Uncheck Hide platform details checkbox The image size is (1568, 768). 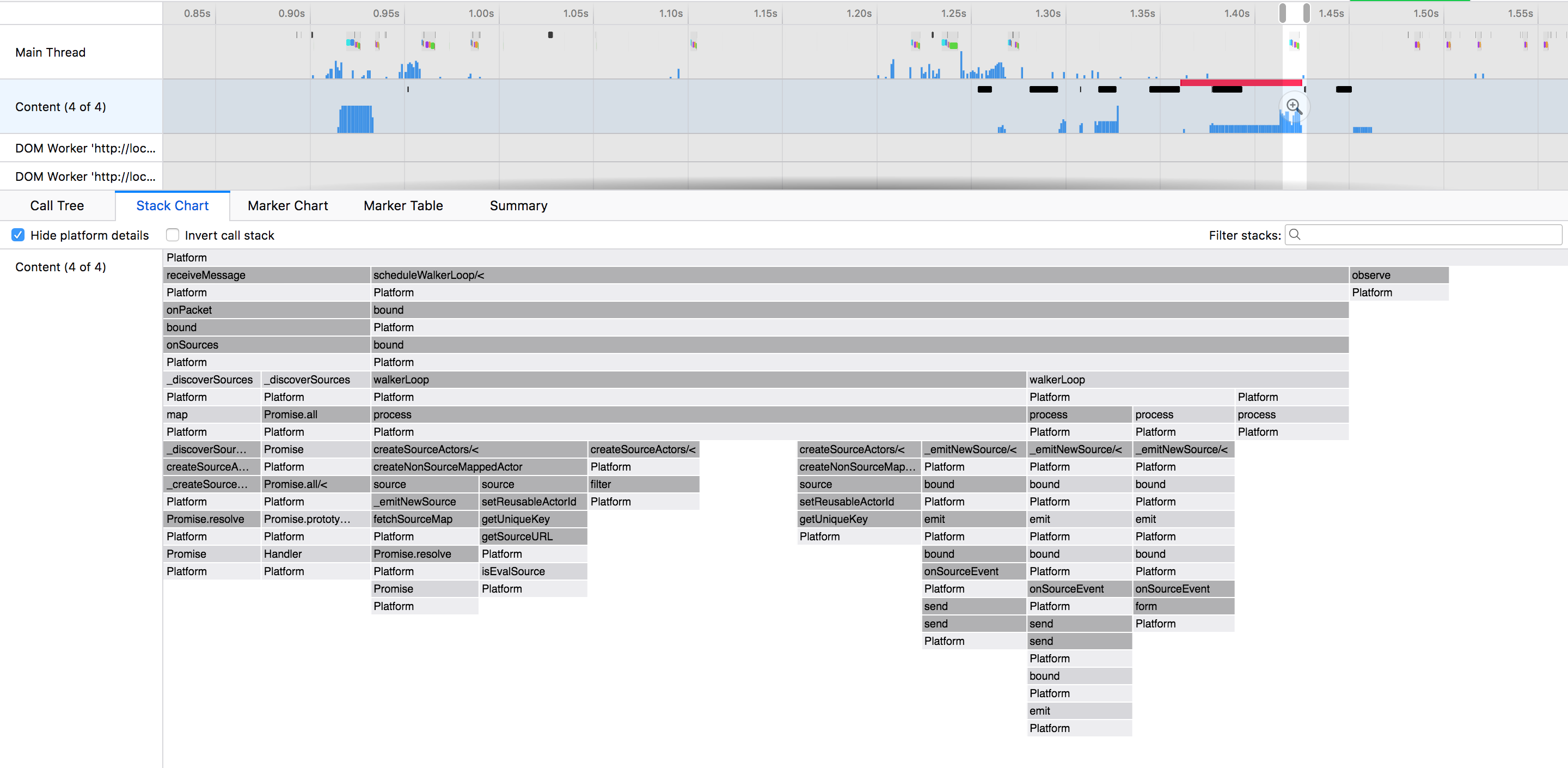19,235
